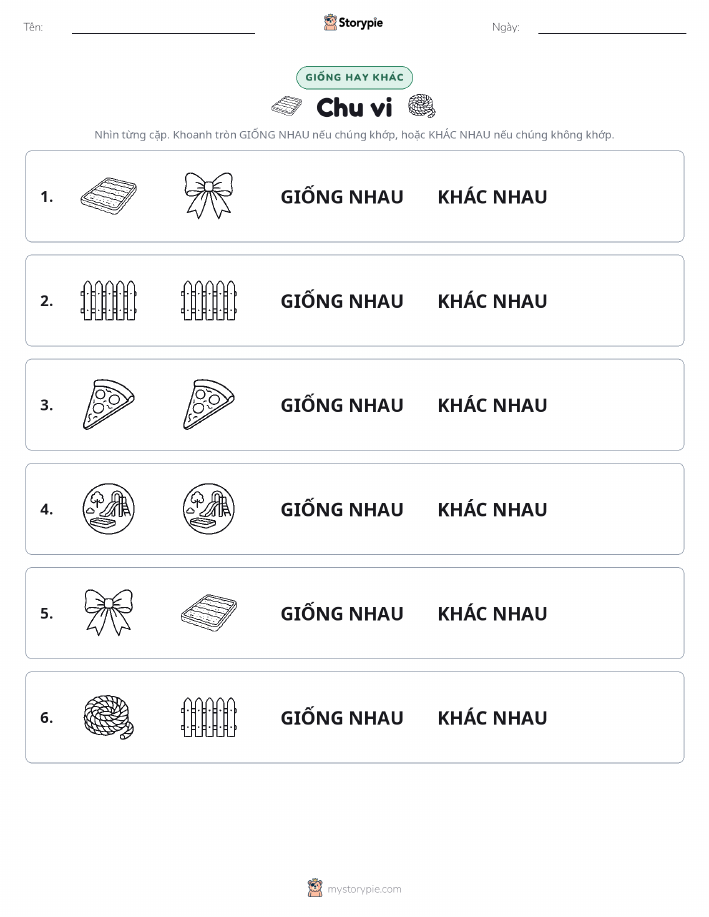Click the Ngày date line field
Screen dimensions: 709x917
click(612, 27)
